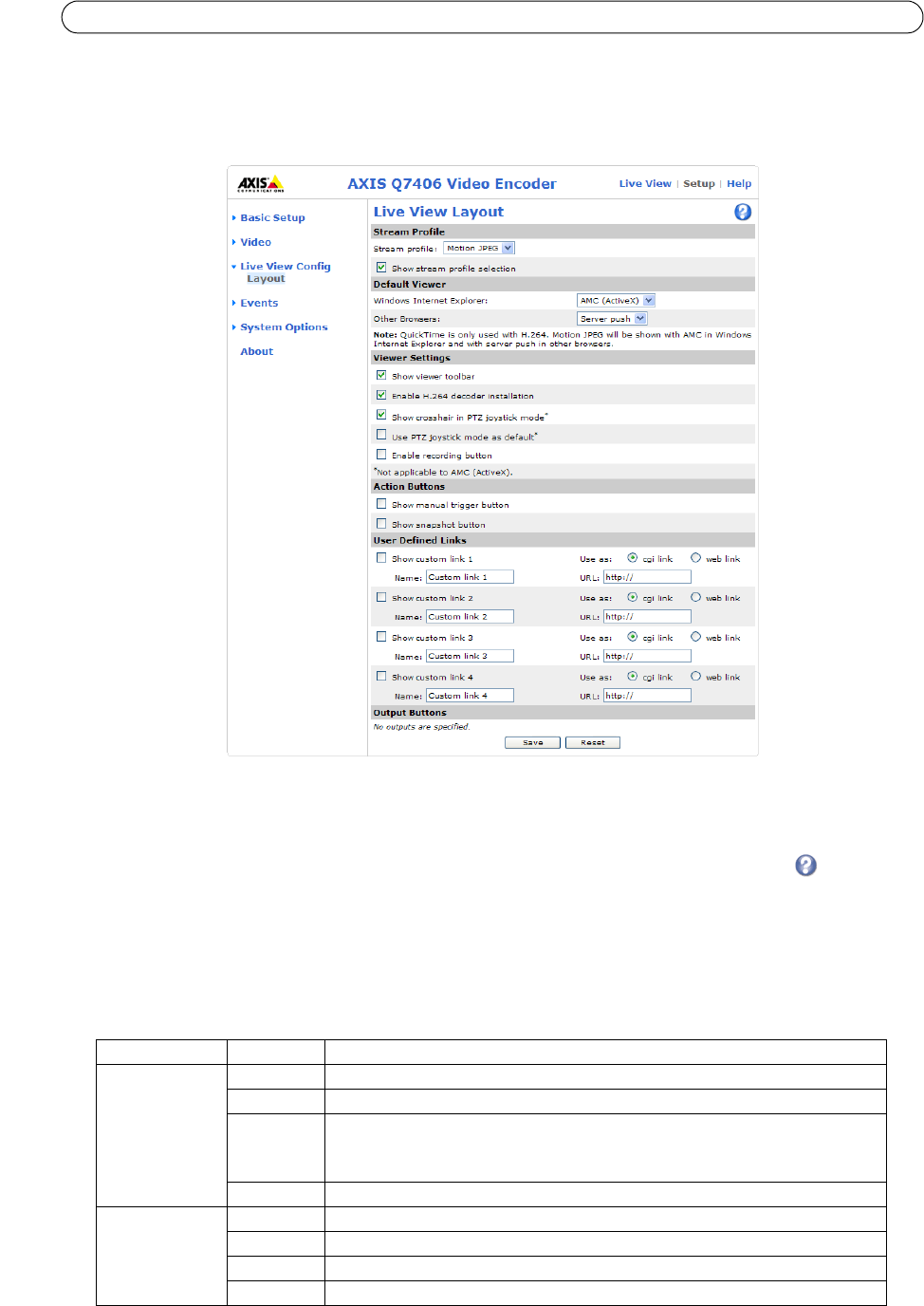Click URL field for custom link 2
The image size is (924, 1306).
point(647,617)
